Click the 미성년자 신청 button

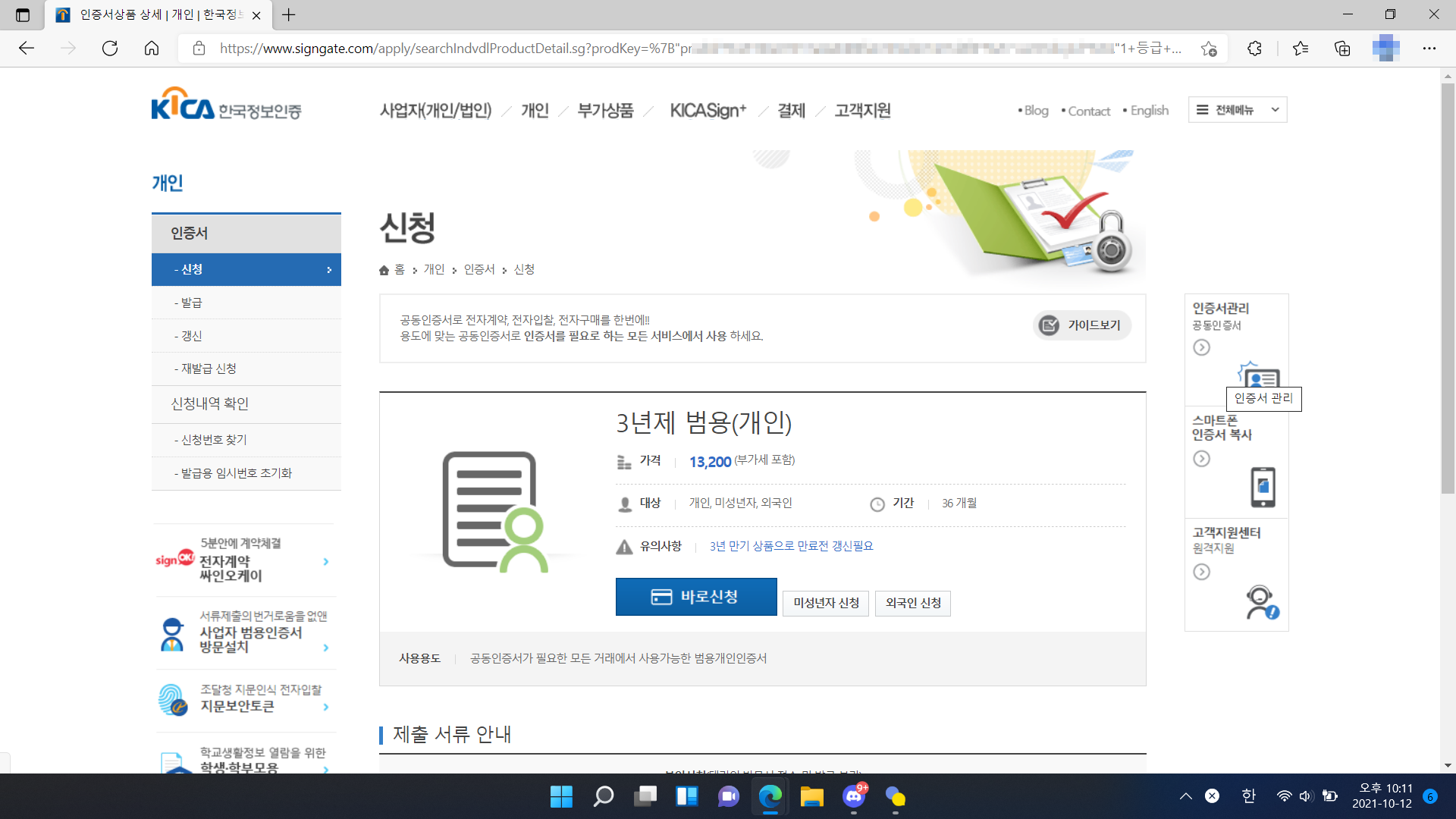(x=826, y=603)
